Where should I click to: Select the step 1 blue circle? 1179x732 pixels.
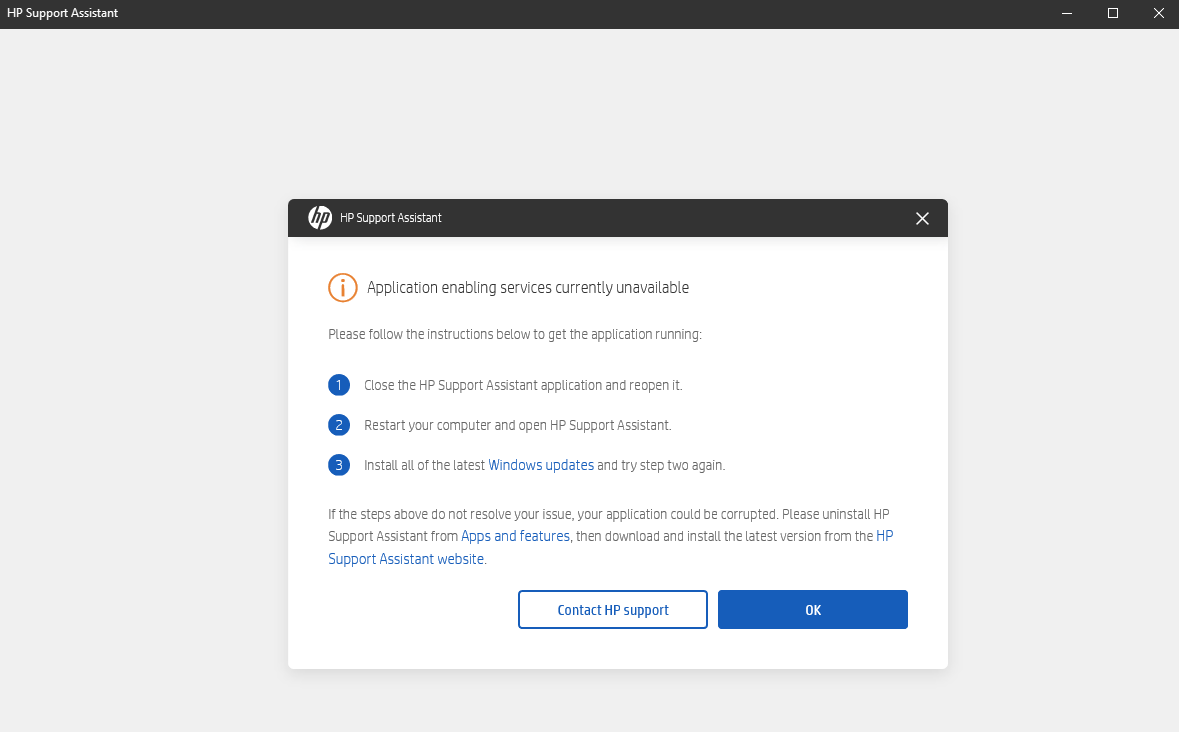[x=338, y=384]
